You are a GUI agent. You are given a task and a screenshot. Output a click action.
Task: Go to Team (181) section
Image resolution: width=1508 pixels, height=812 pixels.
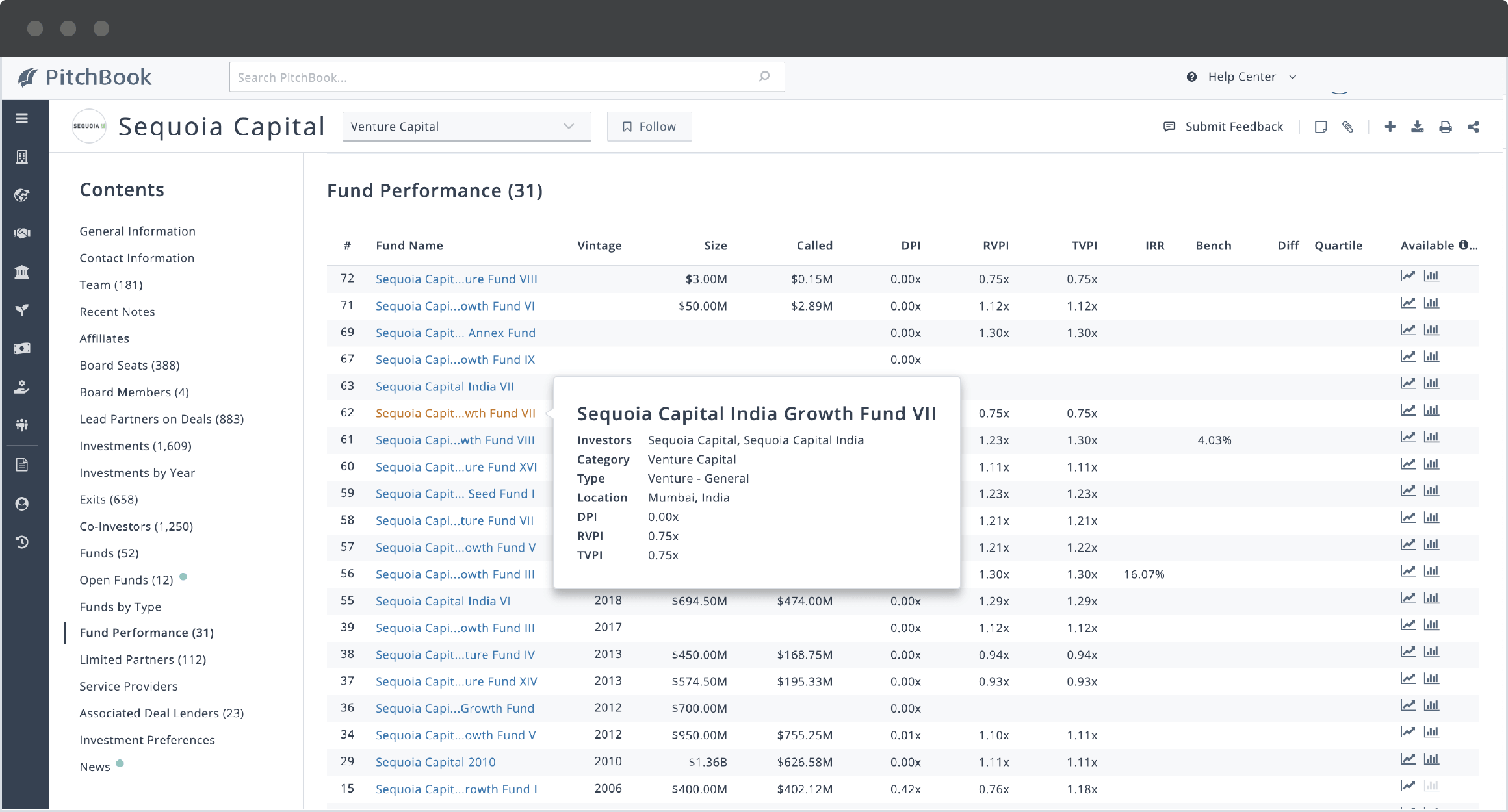click(111, 285)
